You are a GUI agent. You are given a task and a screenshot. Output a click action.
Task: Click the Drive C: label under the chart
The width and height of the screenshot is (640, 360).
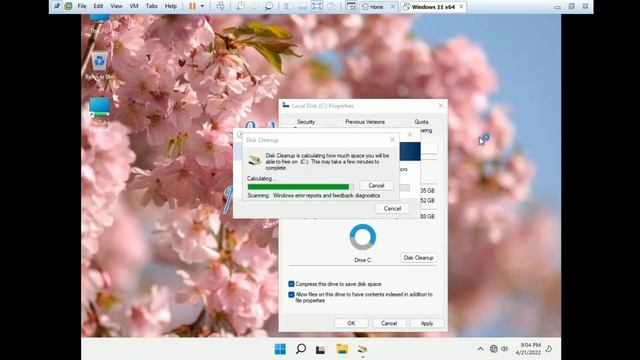click(362, 260)
